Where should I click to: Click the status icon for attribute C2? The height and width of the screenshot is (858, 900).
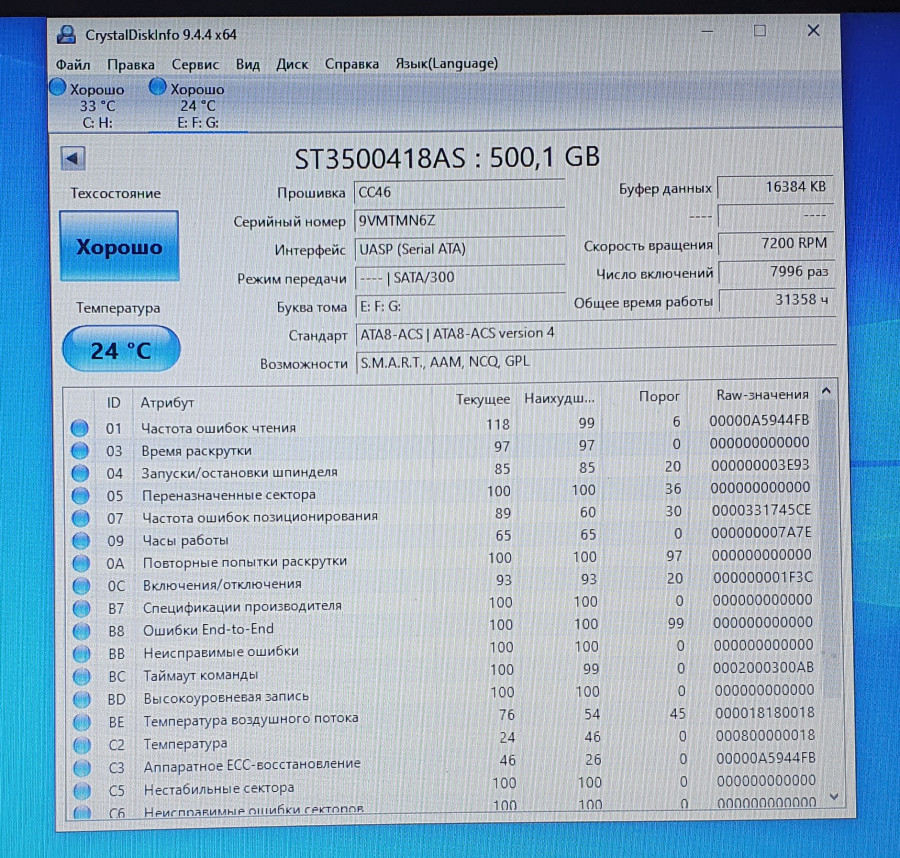pyautogui.click(x=82, y=745)
